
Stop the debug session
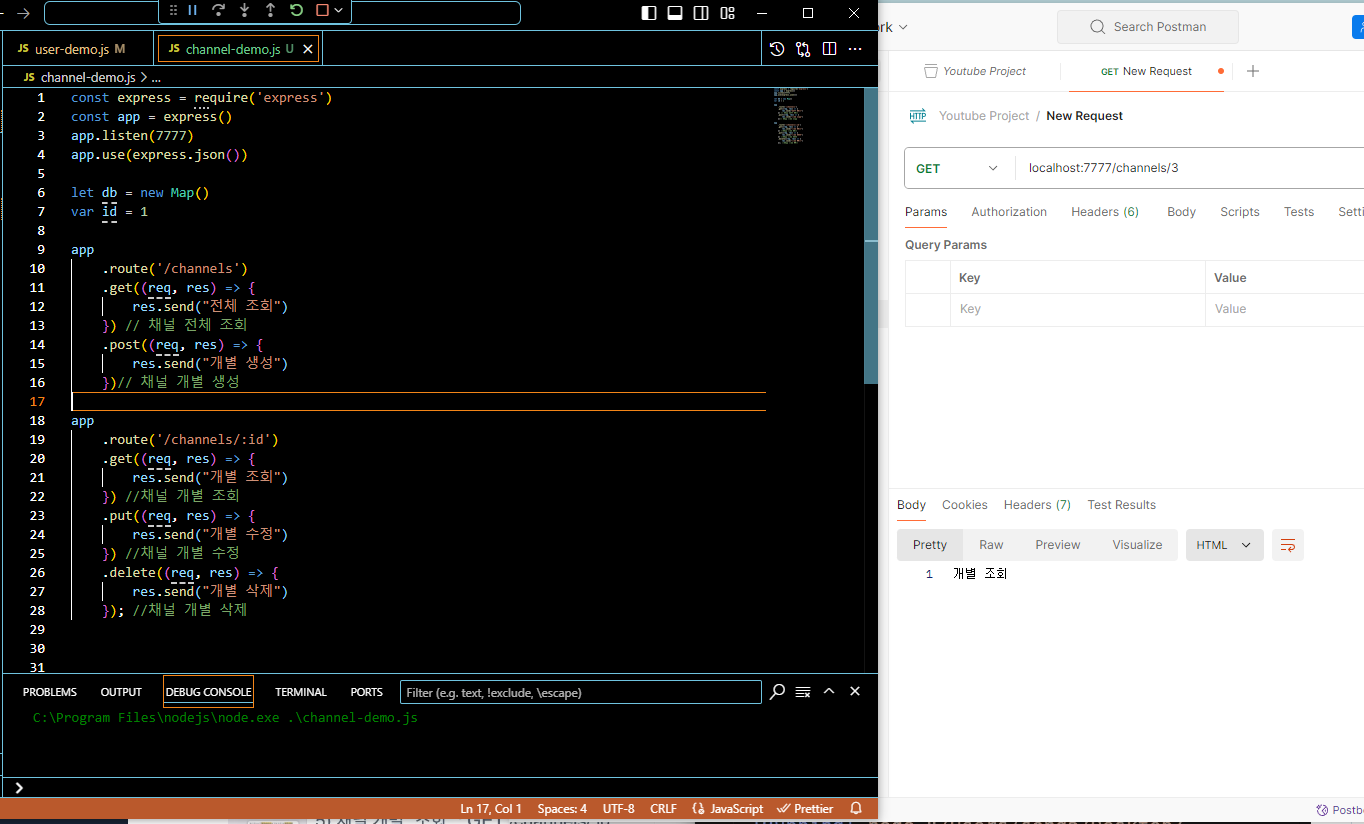tap(322, 10)
